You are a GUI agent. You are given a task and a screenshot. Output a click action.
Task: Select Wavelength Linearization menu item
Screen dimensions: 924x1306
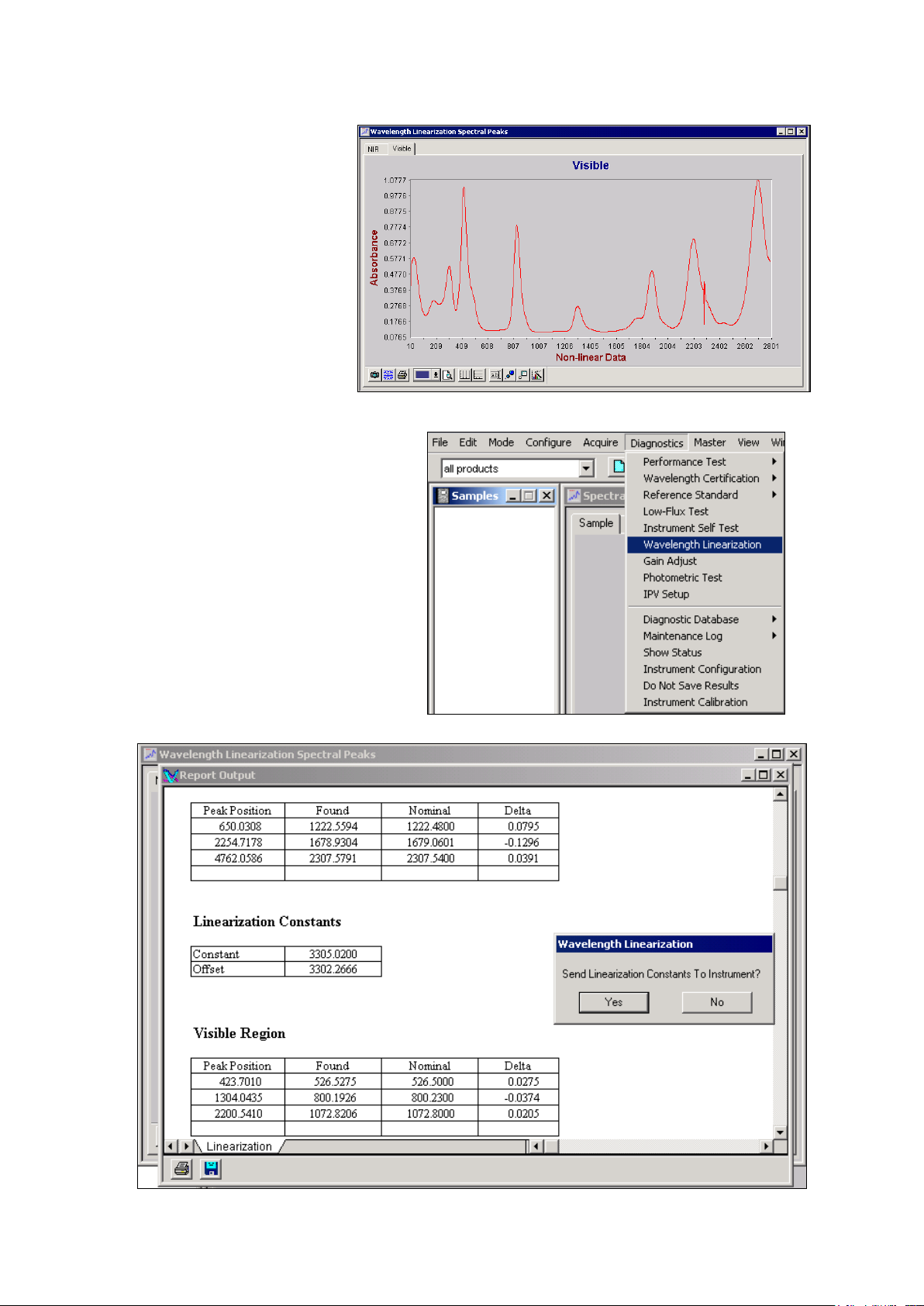(702, 545)
